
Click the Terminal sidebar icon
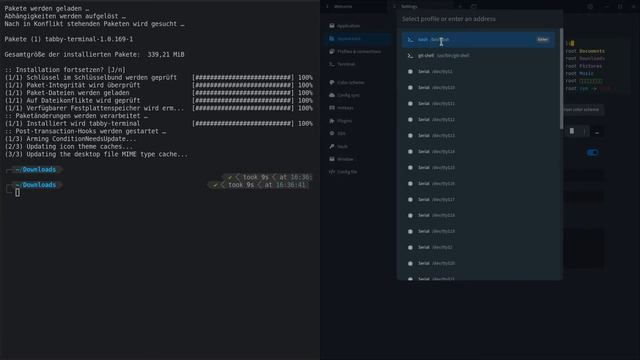(332, 64)
